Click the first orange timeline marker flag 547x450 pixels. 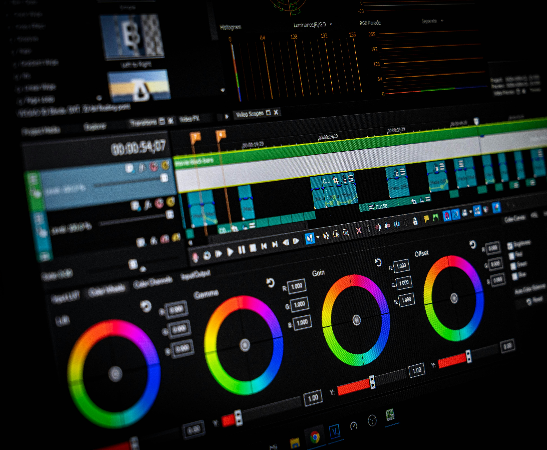coord(195,137)
